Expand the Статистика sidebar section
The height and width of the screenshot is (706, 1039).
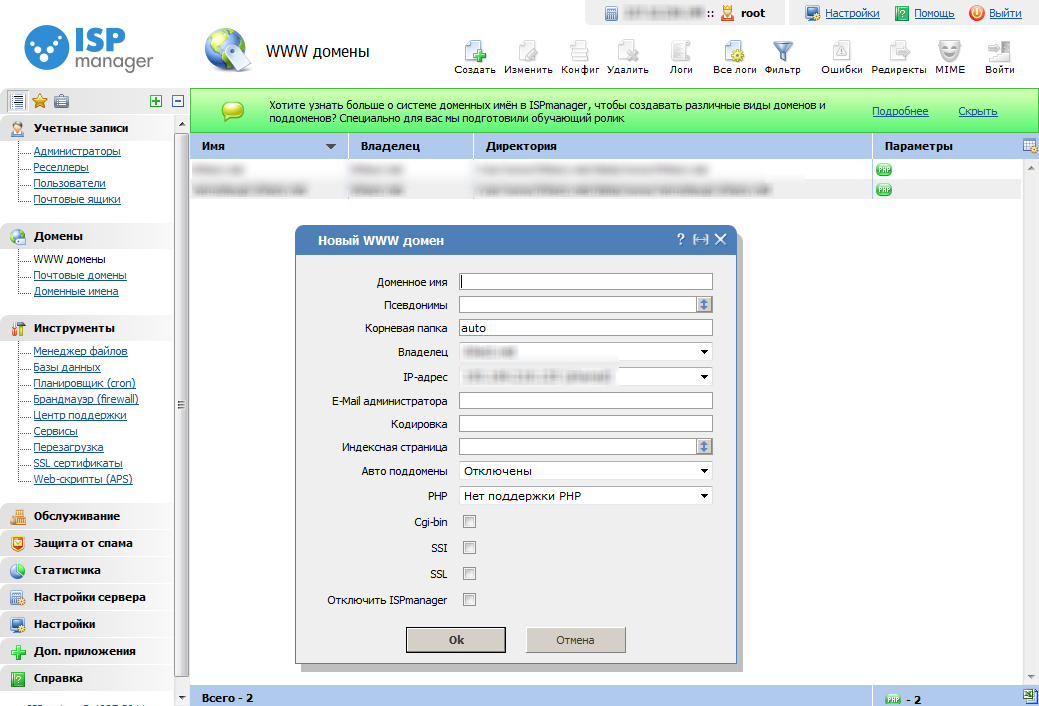[67, 570]
